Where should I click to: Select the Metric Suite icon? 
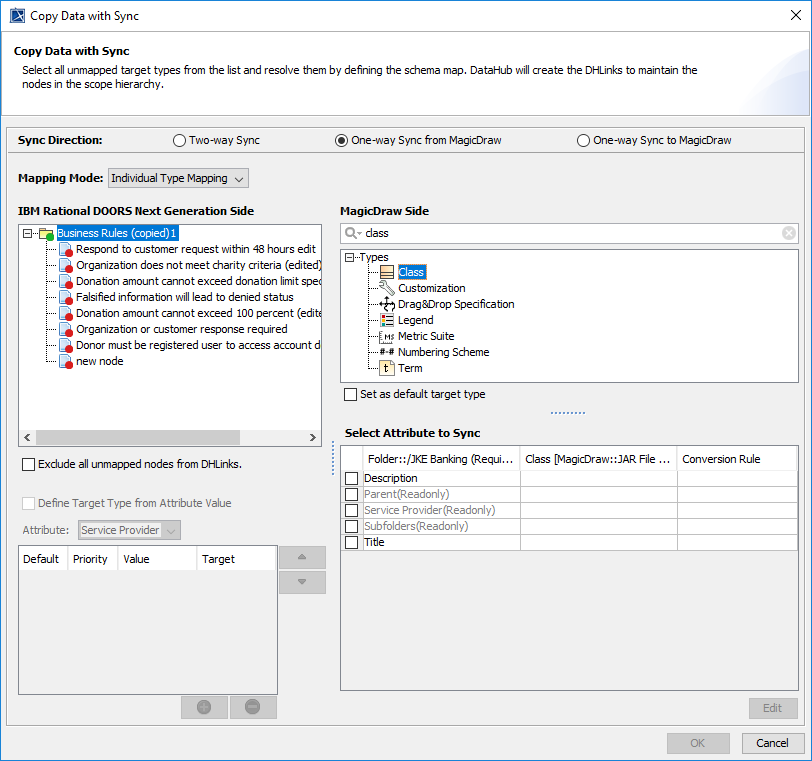(387, 336)
